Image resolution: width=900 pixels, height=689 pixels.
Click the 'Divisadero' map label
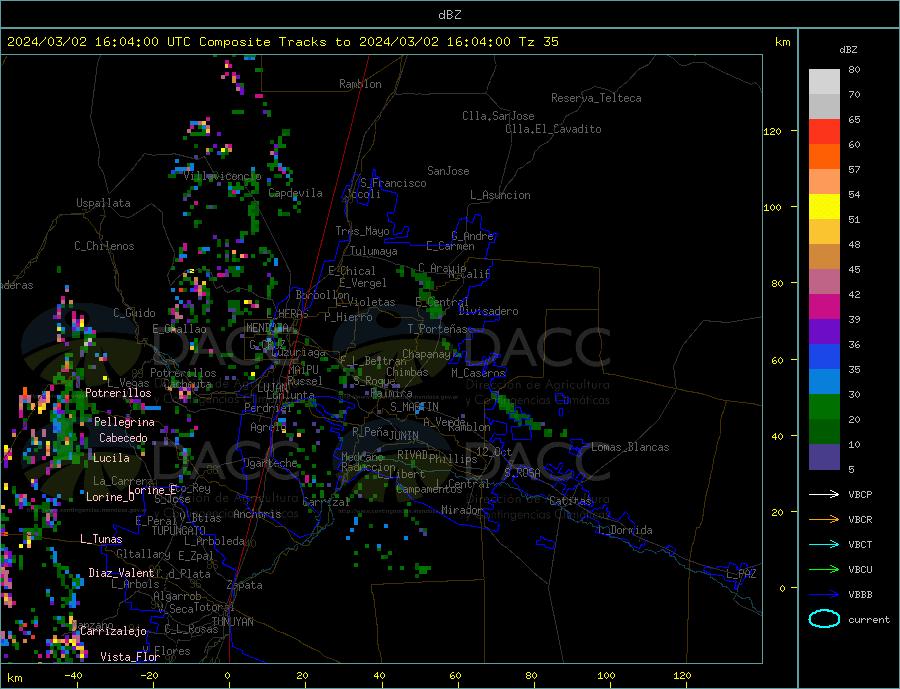click(488, 311)
